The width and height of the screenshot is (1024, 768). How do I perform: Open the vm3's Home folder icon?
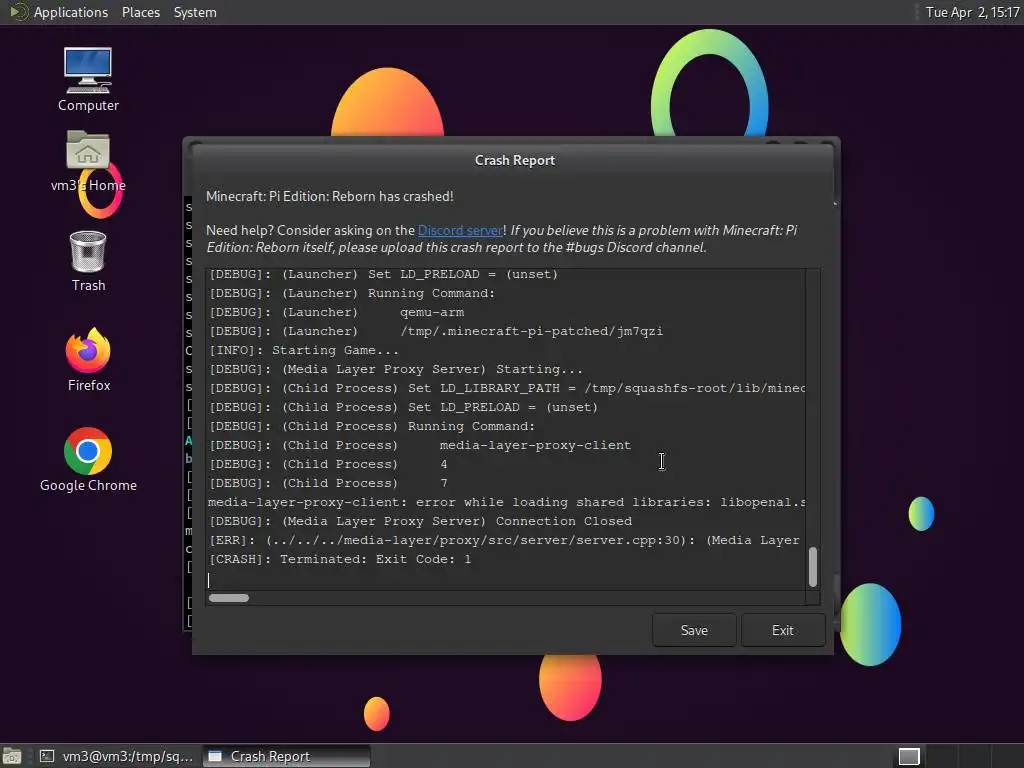click(x=88, y=161)
